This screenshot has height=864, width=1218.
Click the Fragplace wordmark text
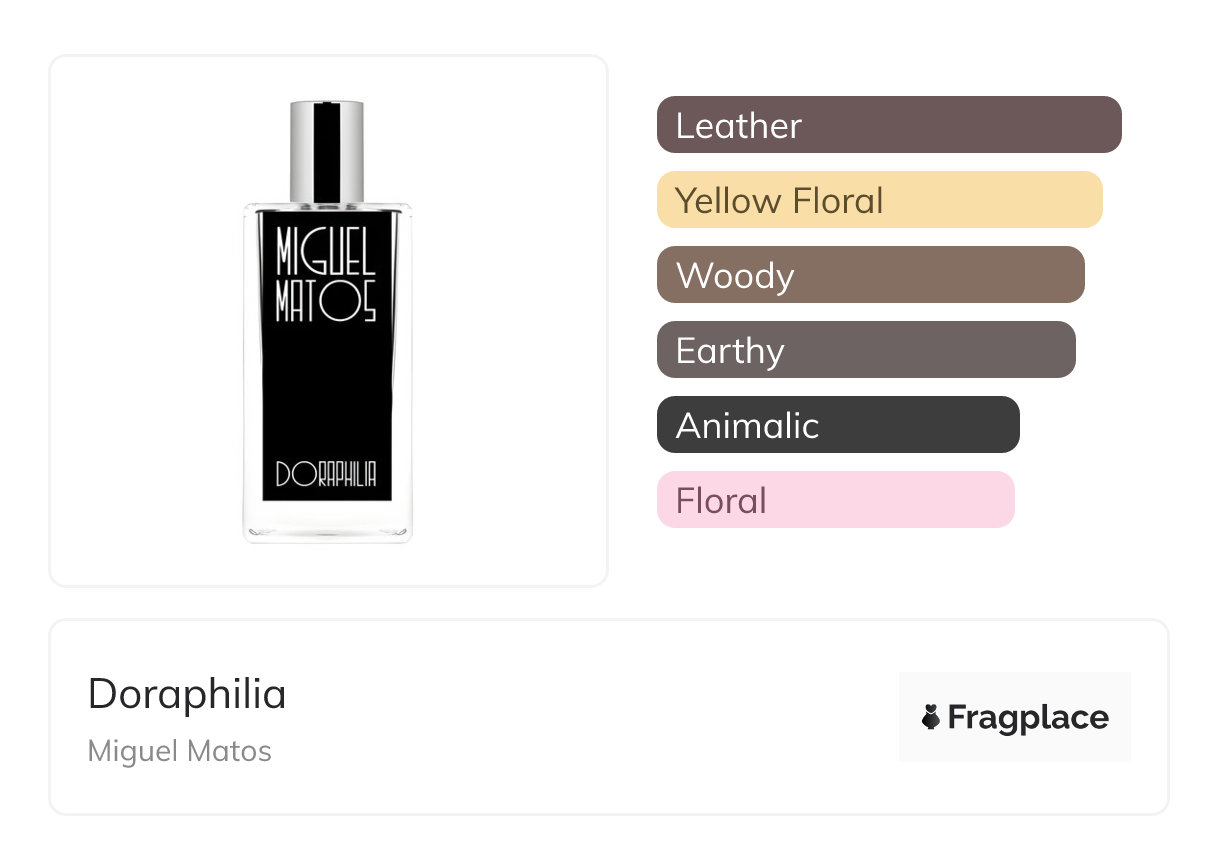pos(1028,718)
